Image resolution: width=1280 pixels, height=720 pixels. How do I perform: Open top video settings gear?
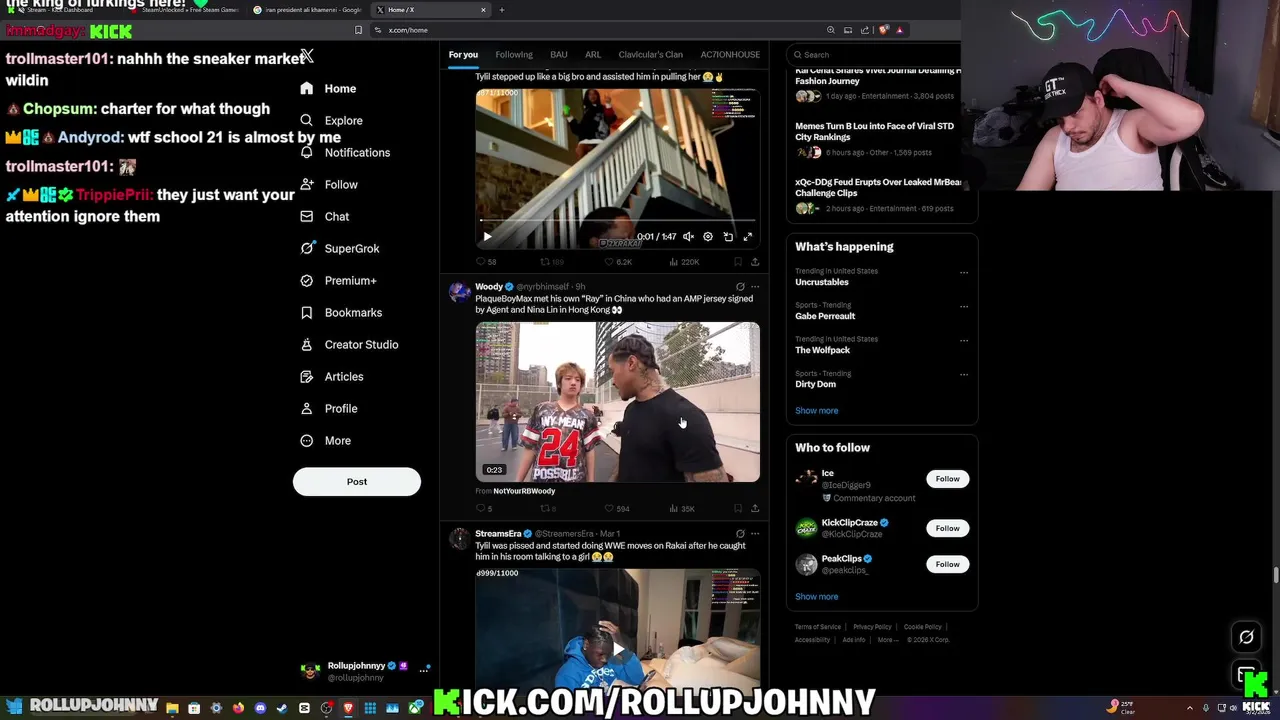(x=708, y=237)
